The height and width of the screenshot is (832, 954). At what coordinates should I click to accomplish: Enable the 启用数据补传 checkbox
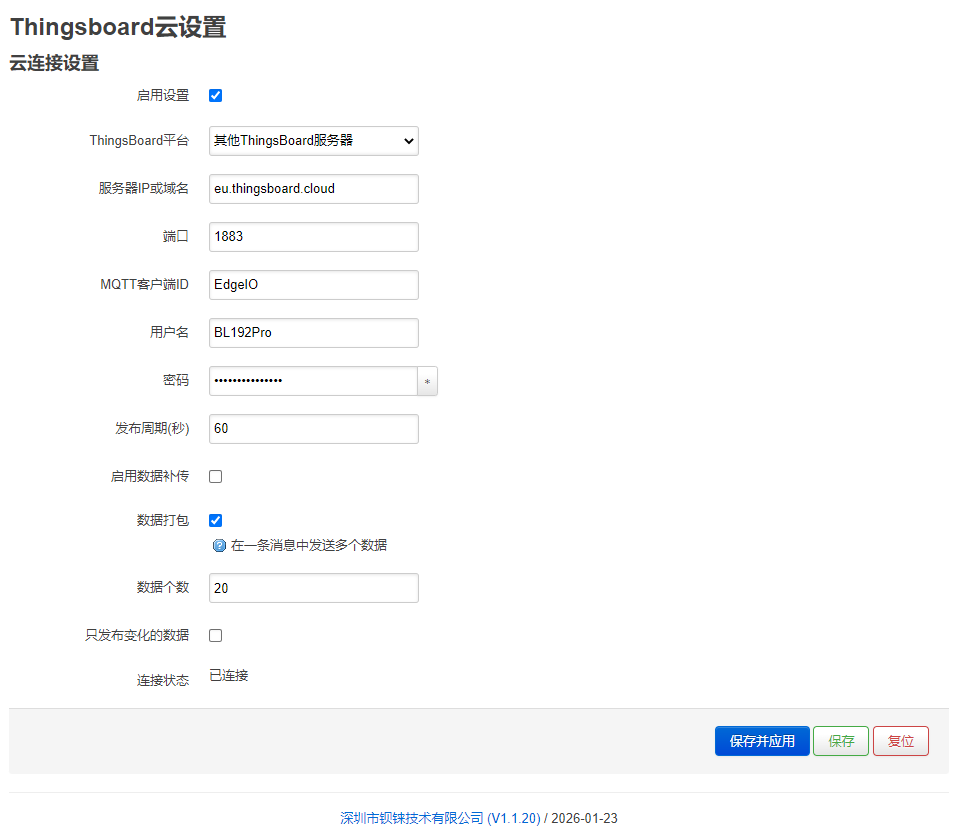coord(215,477)
